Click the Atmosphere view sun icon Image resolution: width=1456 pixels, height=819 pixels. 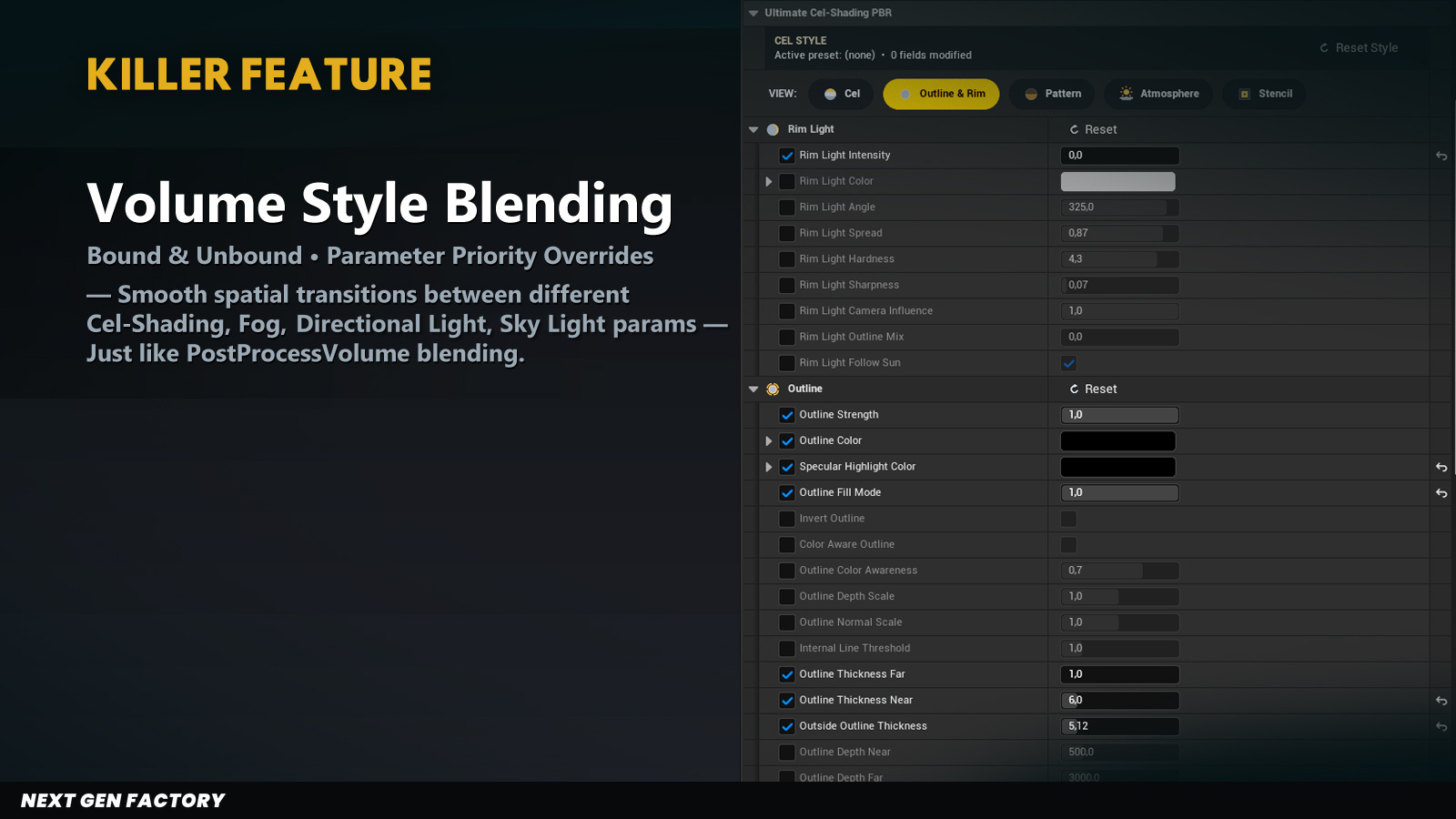point(1127,94)
